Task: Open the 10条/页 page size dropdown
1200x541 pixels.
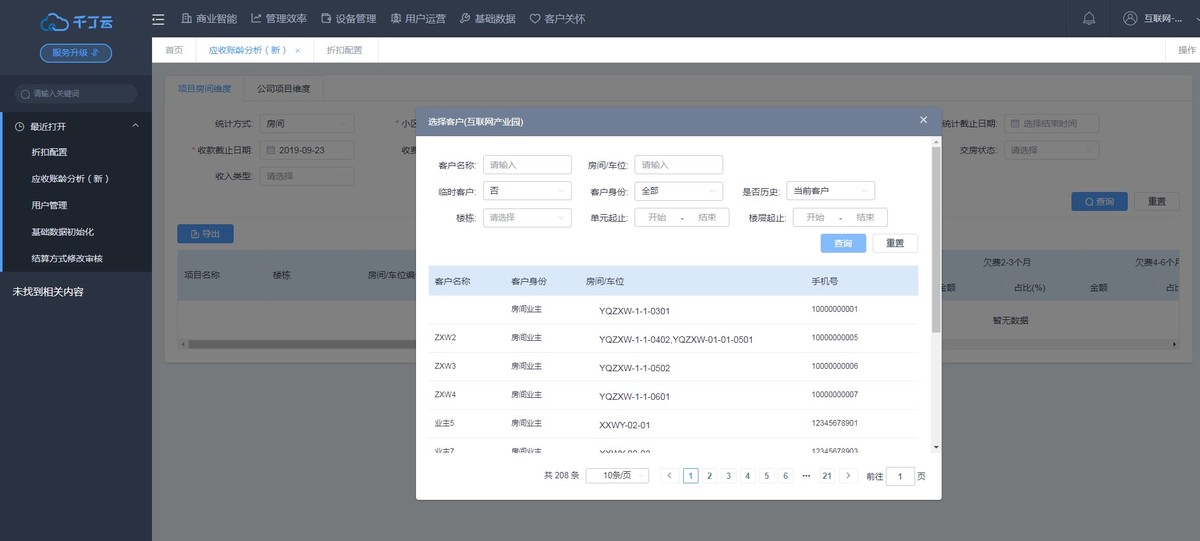Action: (x=617, y=476)
